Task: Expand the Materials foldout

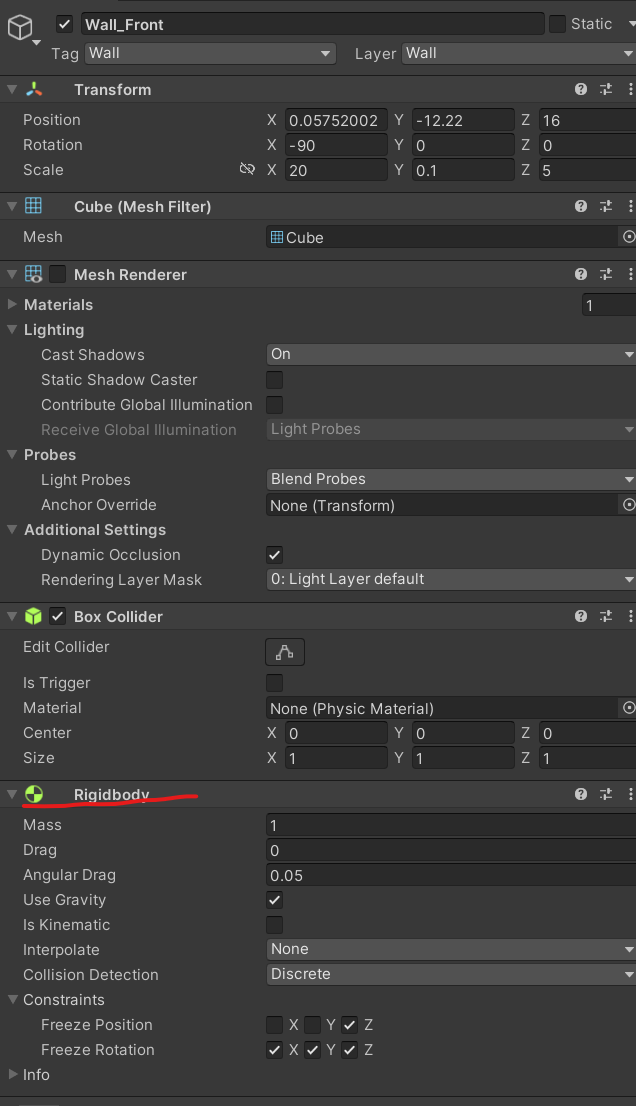Action: [x=13, y=305]
